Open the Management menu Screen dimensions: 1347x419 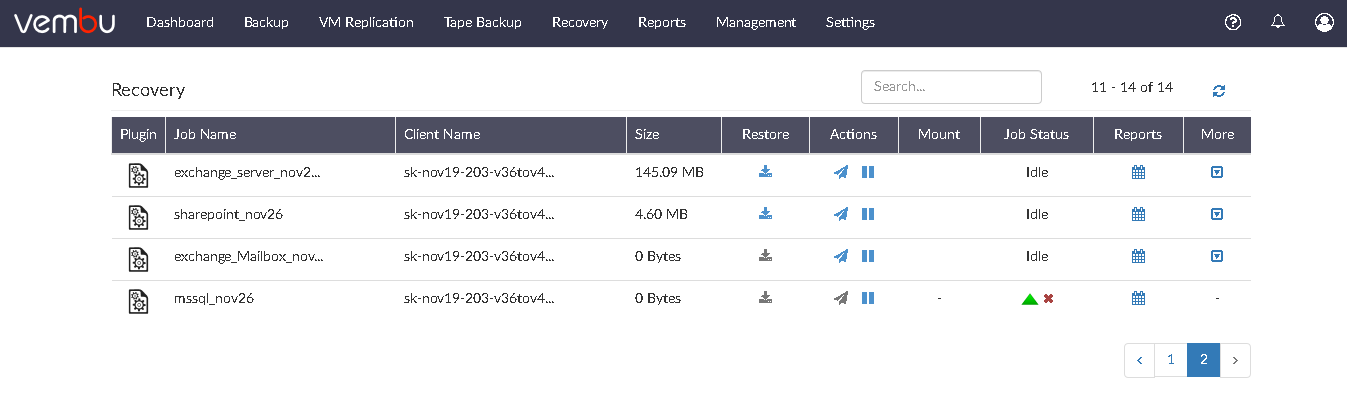tap(756, 22)
